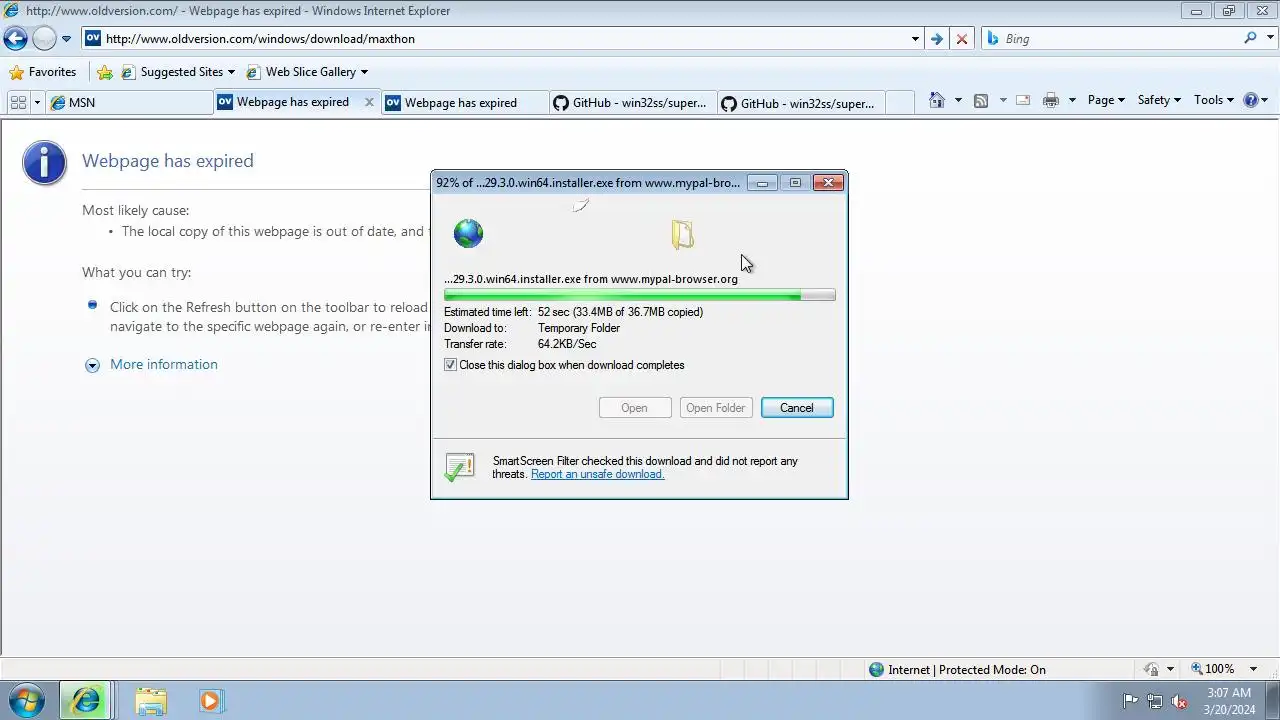The width and height of the screenshot is (1280, 720).
Task: Open the Favorites center
Action: click(42, 72)
